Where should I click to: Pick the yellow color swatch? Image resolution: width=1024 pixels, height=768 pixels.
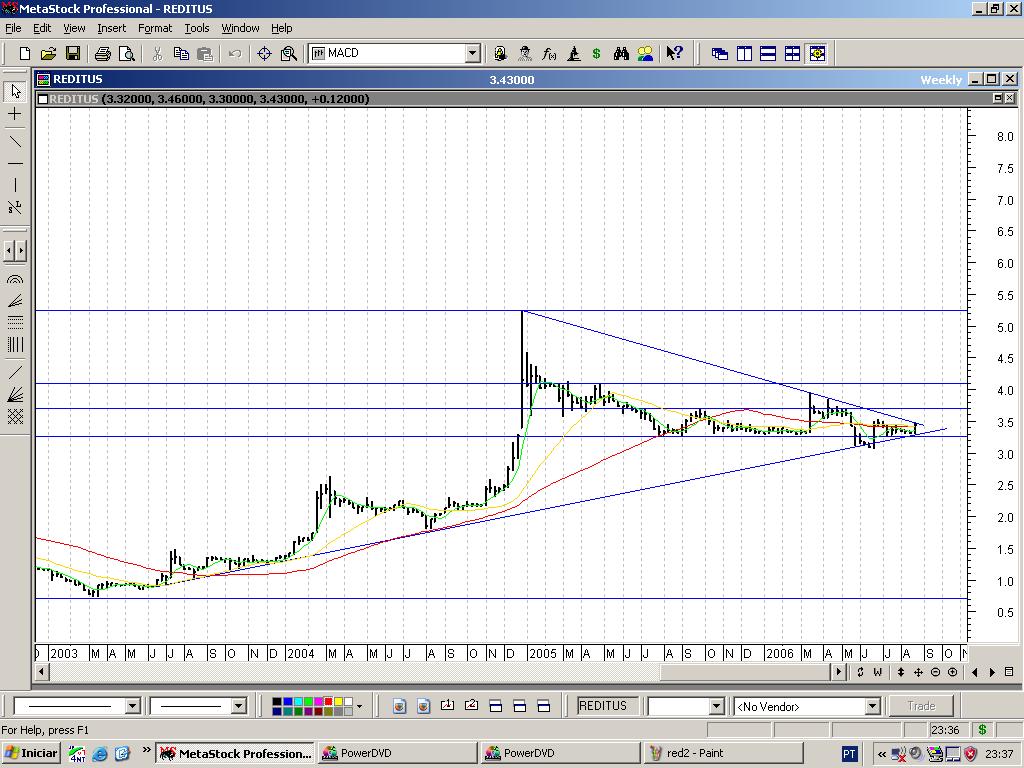[338, 702]
